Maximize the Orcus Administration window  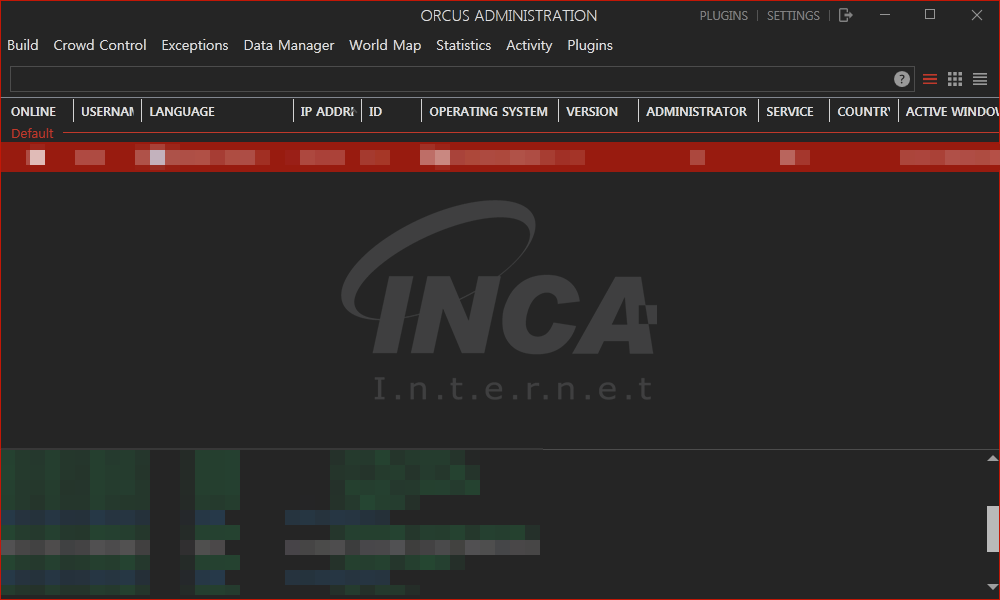tap(930, 15)
